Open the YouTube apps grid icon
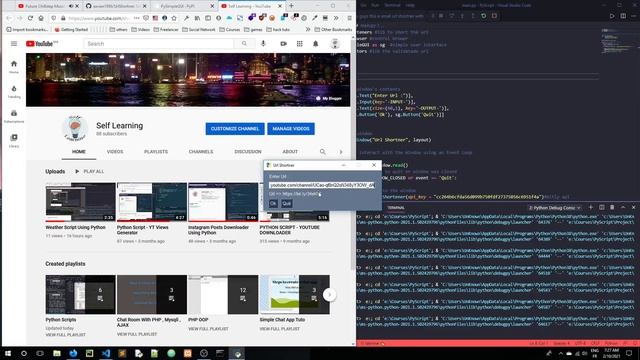640x360 pixels. (300, 44)
